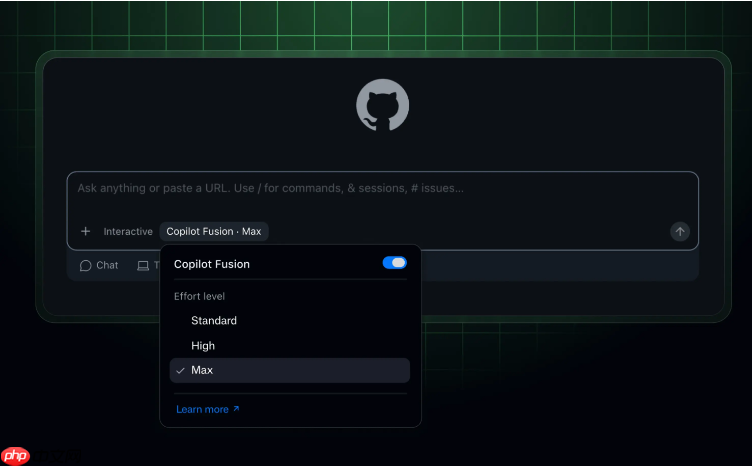This screenshot has height=466, width=752.
Task: Click the laptop icon beside Chat
Action: pyautogui.click(x=143, y=266)
